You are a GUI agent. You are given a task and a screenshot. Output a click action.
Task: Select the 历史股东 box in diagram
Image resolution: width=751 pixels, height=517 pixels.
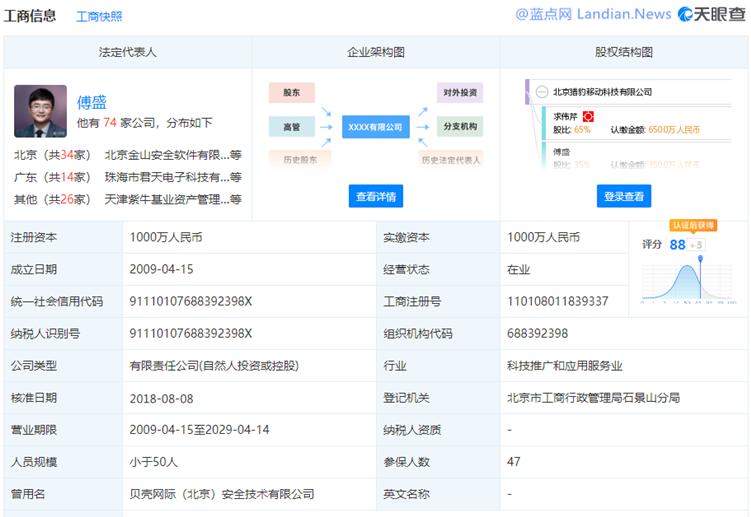point(300,159)
